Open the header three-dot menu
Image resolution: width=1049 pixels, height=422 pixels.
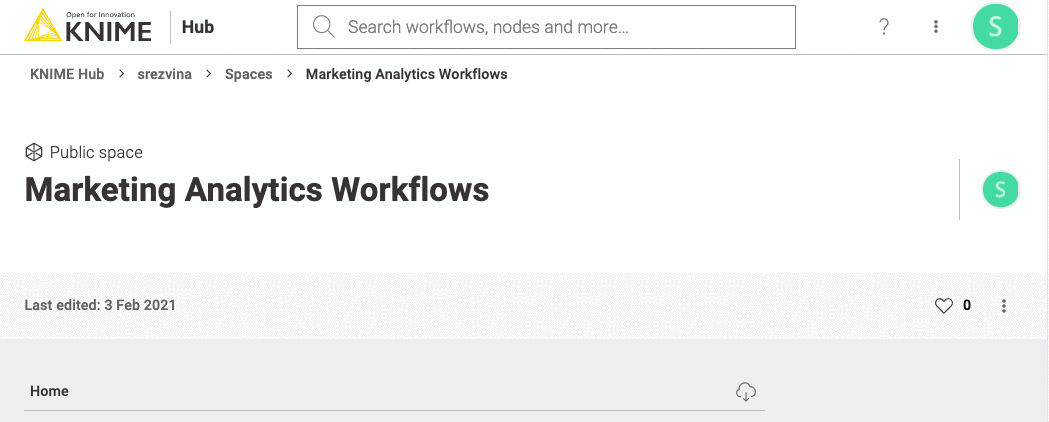[x=935, y=27]
